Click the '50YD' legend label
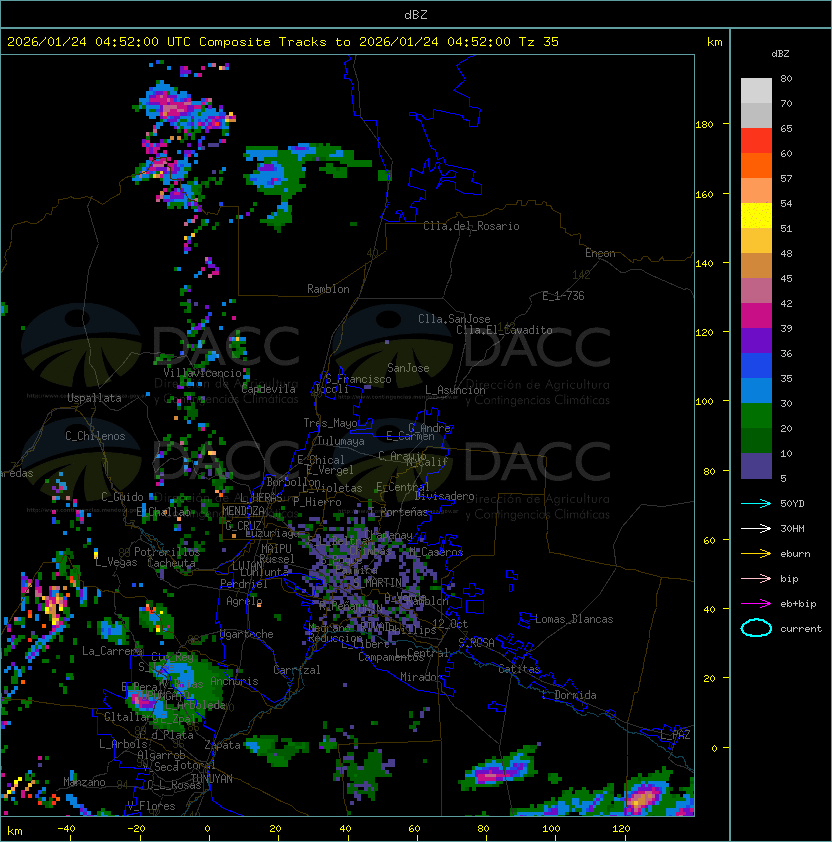Image resolution: width=832 pixels, height=842 pixels. click(x=792, y=503)
